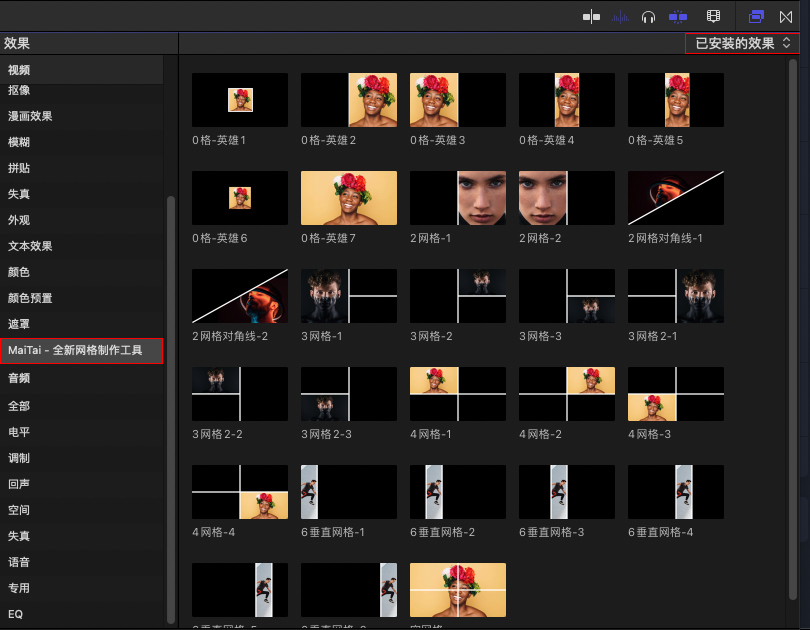This screenshot has height=630, width=810.
Task: Select the 4 网格-2 effect thumbnail
Action: pos(567,394)
